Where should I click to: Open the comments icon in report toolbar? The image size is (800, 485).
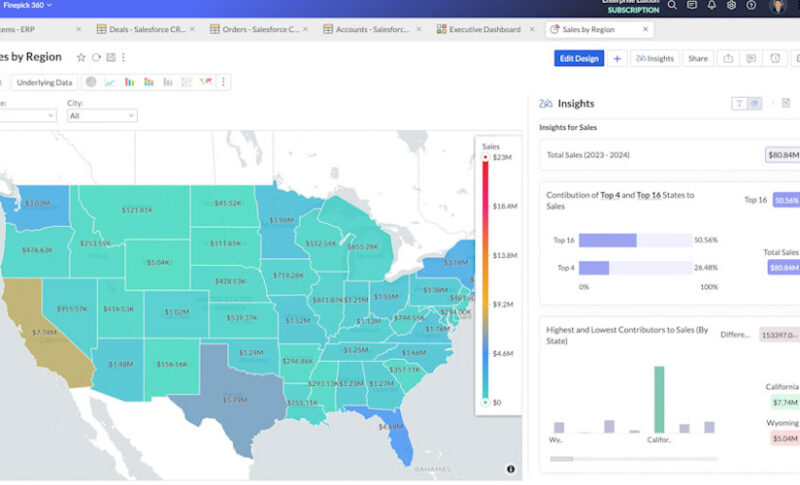pos(751,58)
